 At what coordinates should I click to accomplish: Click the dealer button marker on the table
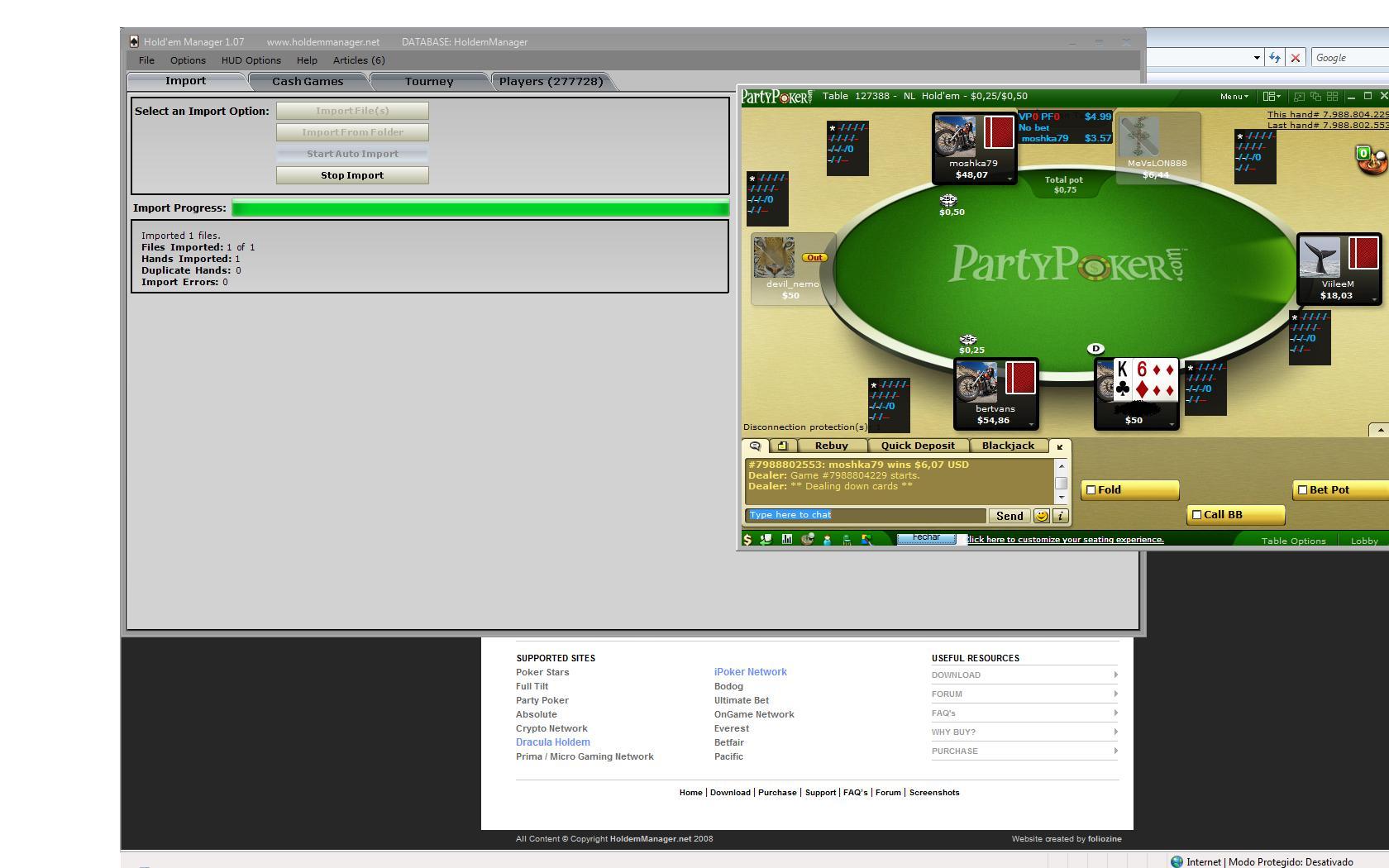tap(1095, 349)
